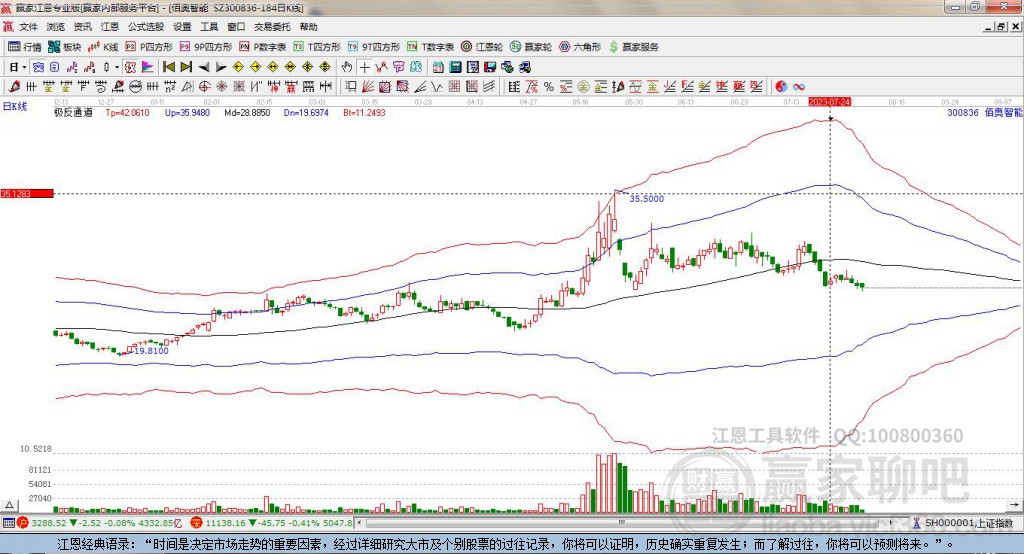1024x554 pixels.
Task: Click the red-blue yin-yang icon
Action: pos(781,87)
